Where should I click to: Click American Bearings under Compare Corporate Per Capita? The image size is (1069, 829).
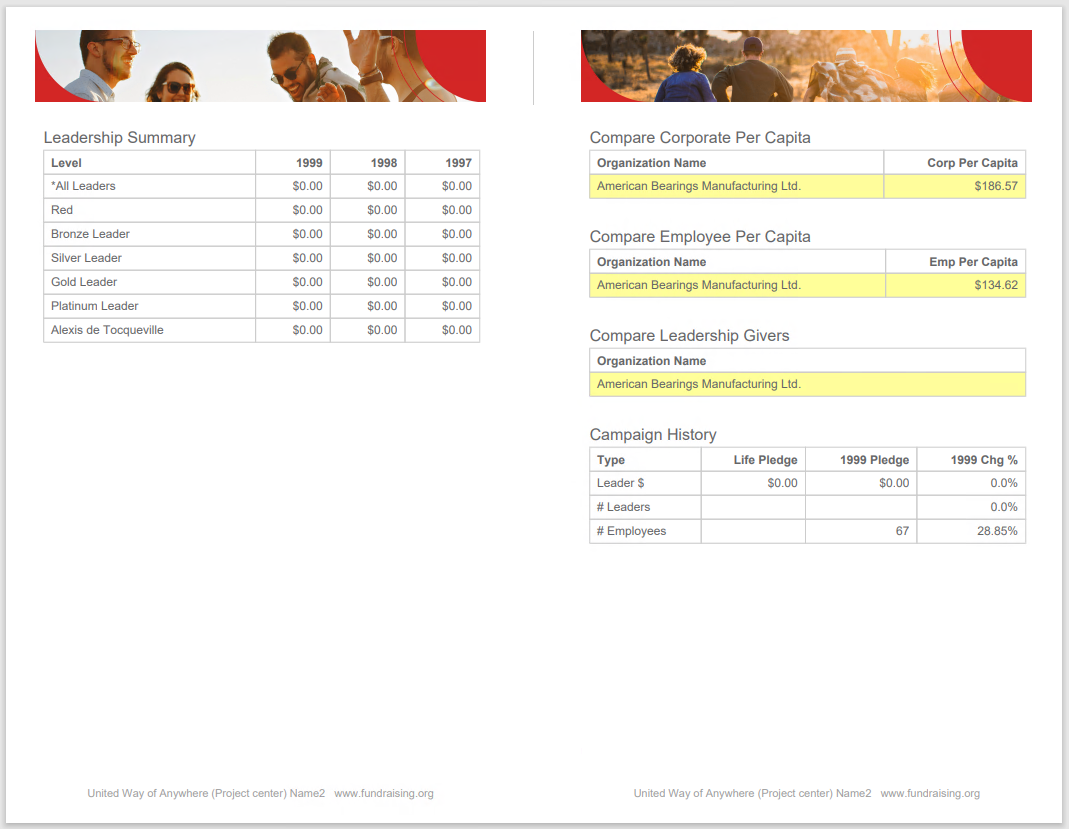pyautogui.click(x=698, y=186)
